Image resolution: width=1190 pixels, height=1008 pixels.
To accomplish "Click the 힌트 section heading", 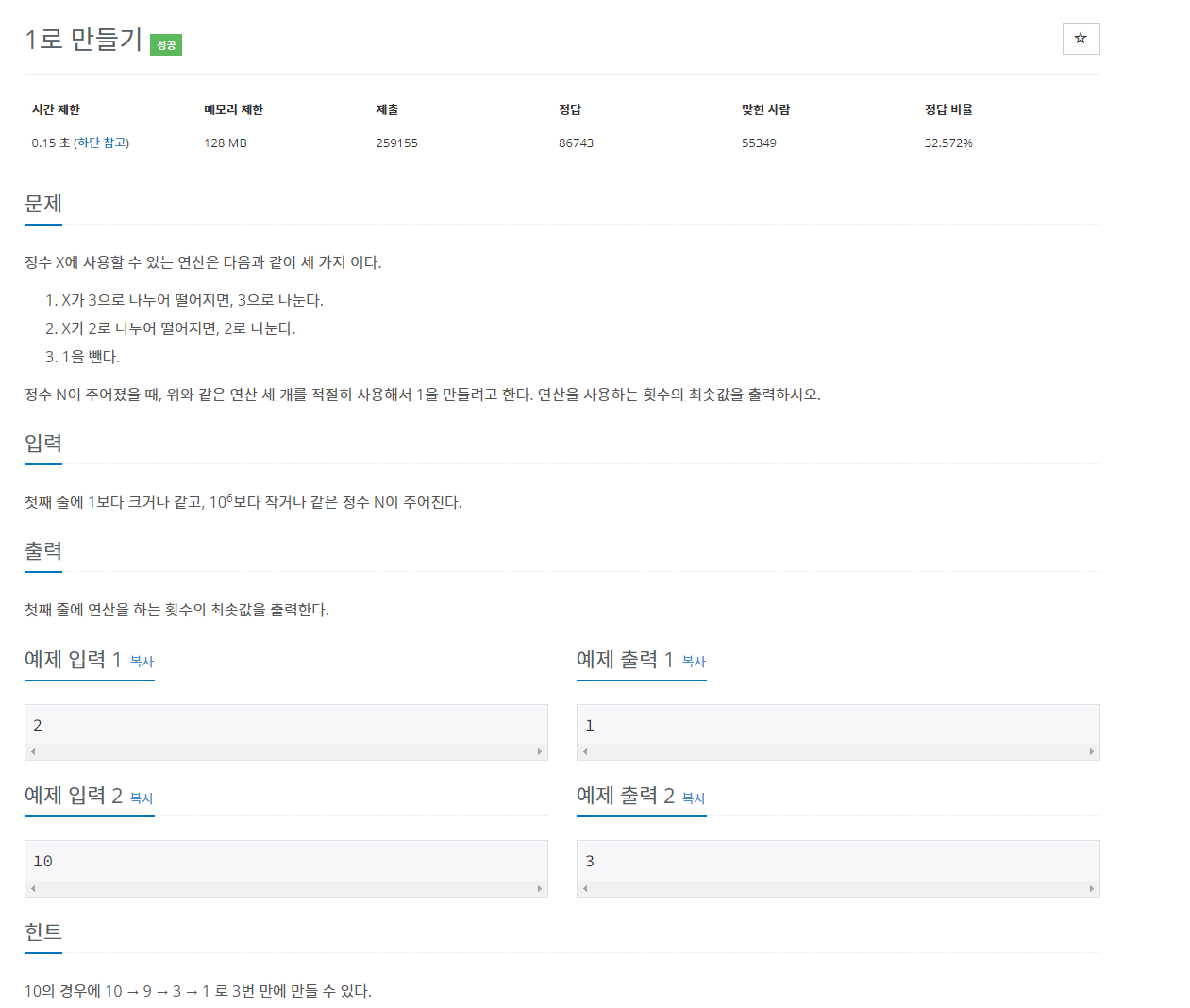I will pyautogui.click(x=43, y=932).
